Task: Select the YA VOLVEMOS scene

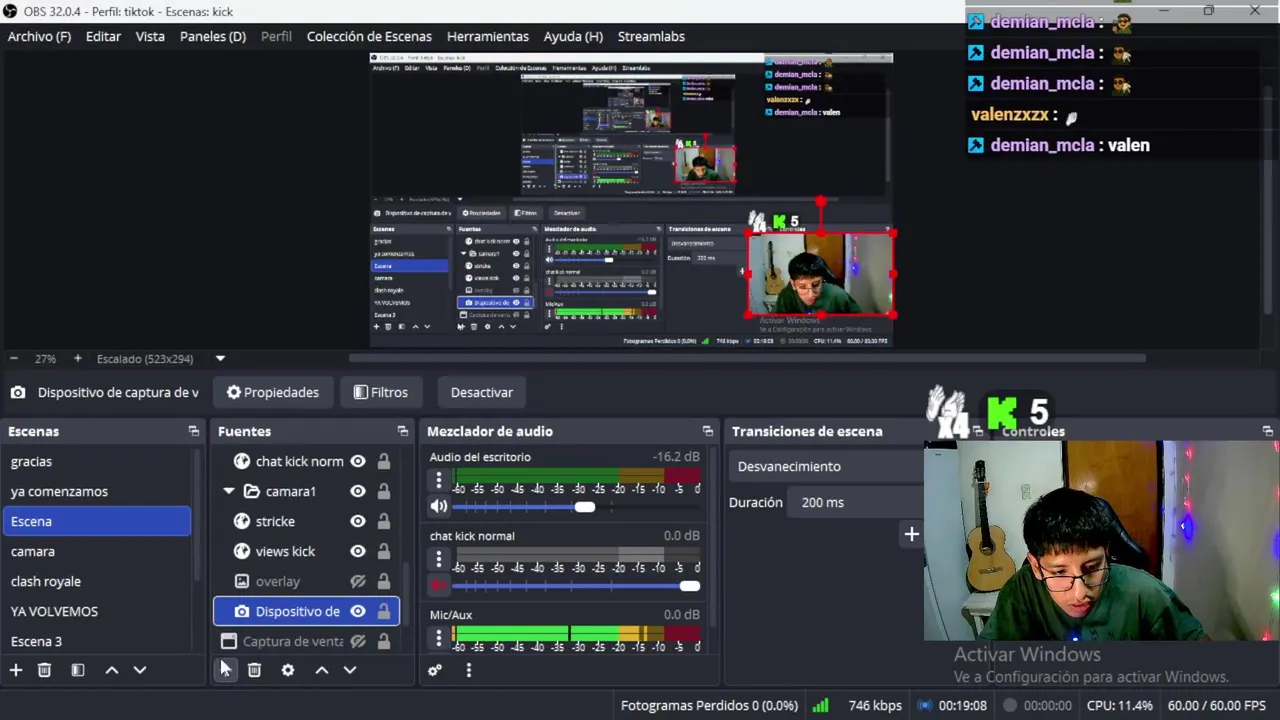Action: [x=97, y=611]
